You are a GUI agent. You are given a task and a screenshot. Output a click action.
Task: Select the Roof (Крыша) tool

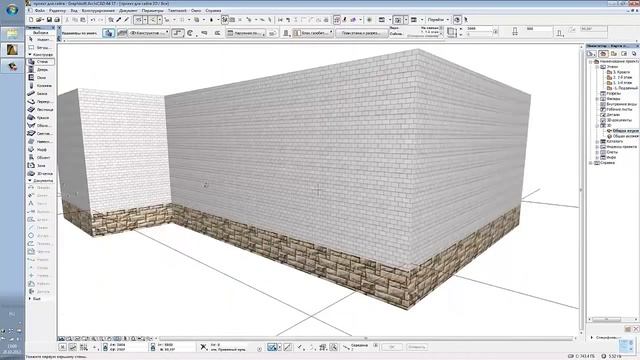[40, 118]
